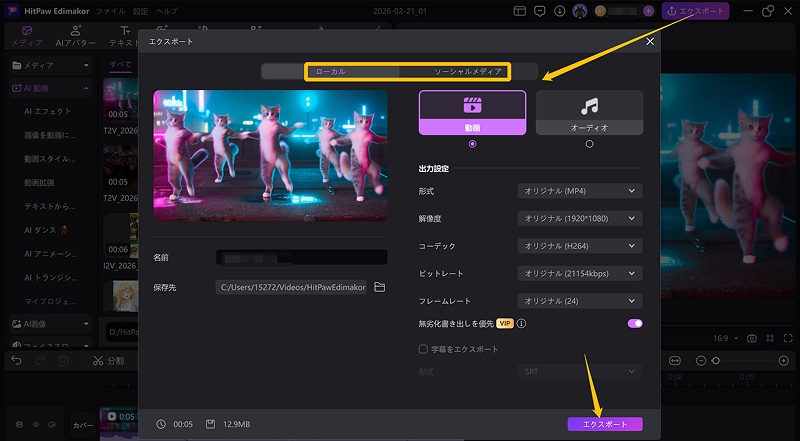This screenshot has height=441, width=800.
Task: Expand the AI画像 sidebar section
Action: [51, 324]
